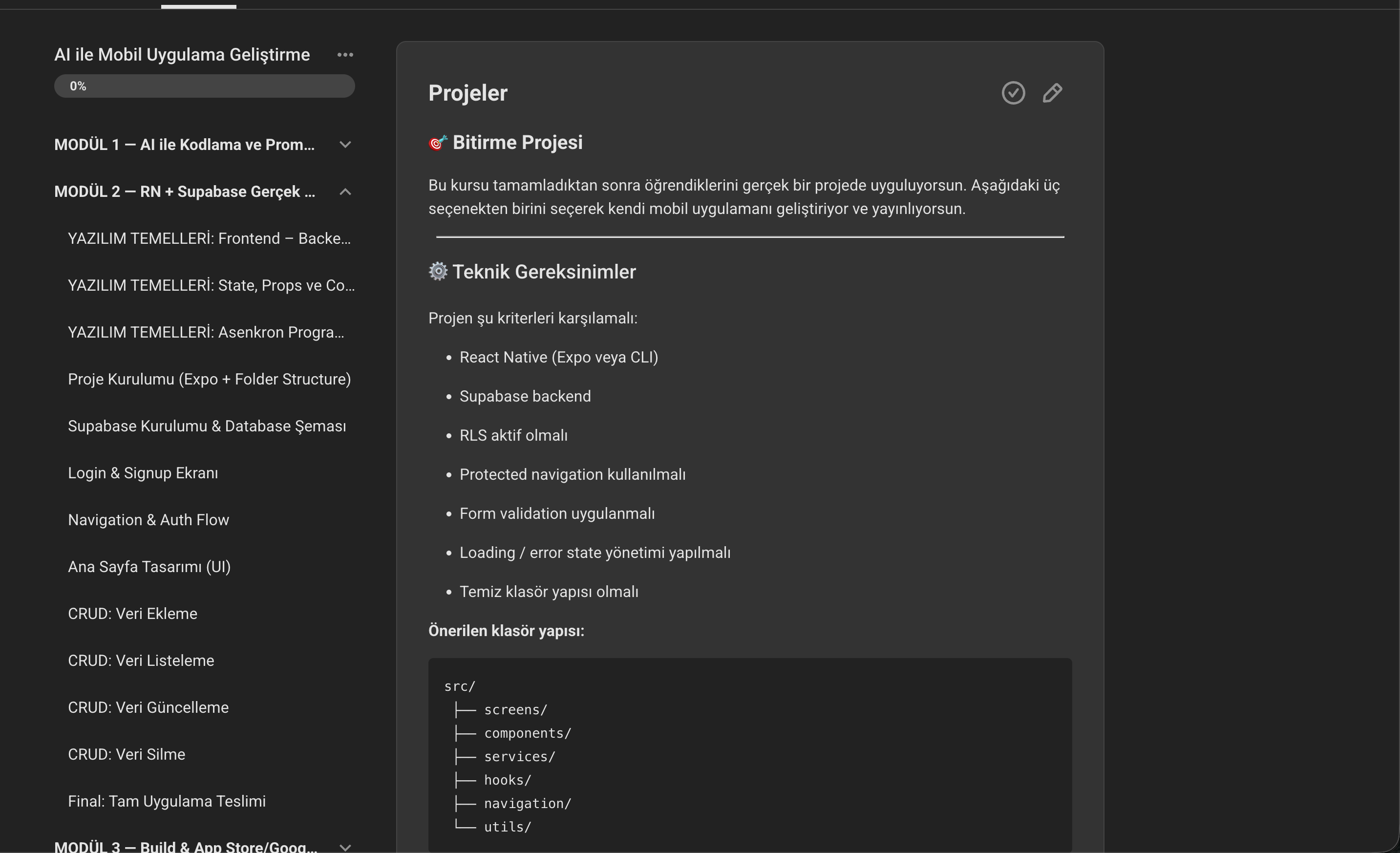Click bullet 'Loading / error state yönetimi yapılmalı'
Image resolution: width=1400 pixels, height=853 pixels.
point(595,553)
